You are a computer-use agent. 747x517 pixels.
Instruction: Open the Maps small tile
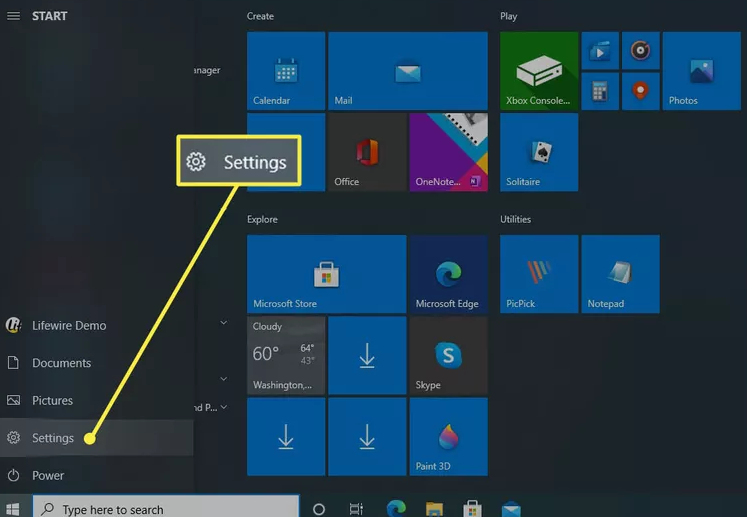[640, 91]
